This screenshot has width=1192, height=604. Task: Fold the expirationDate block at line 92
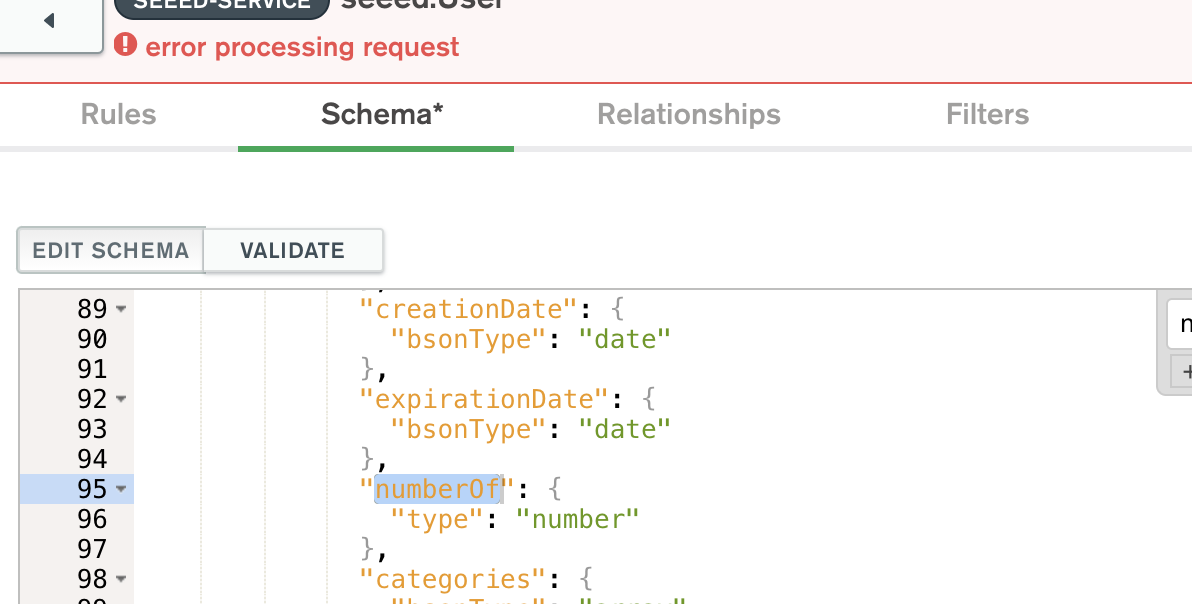point(121,399)
